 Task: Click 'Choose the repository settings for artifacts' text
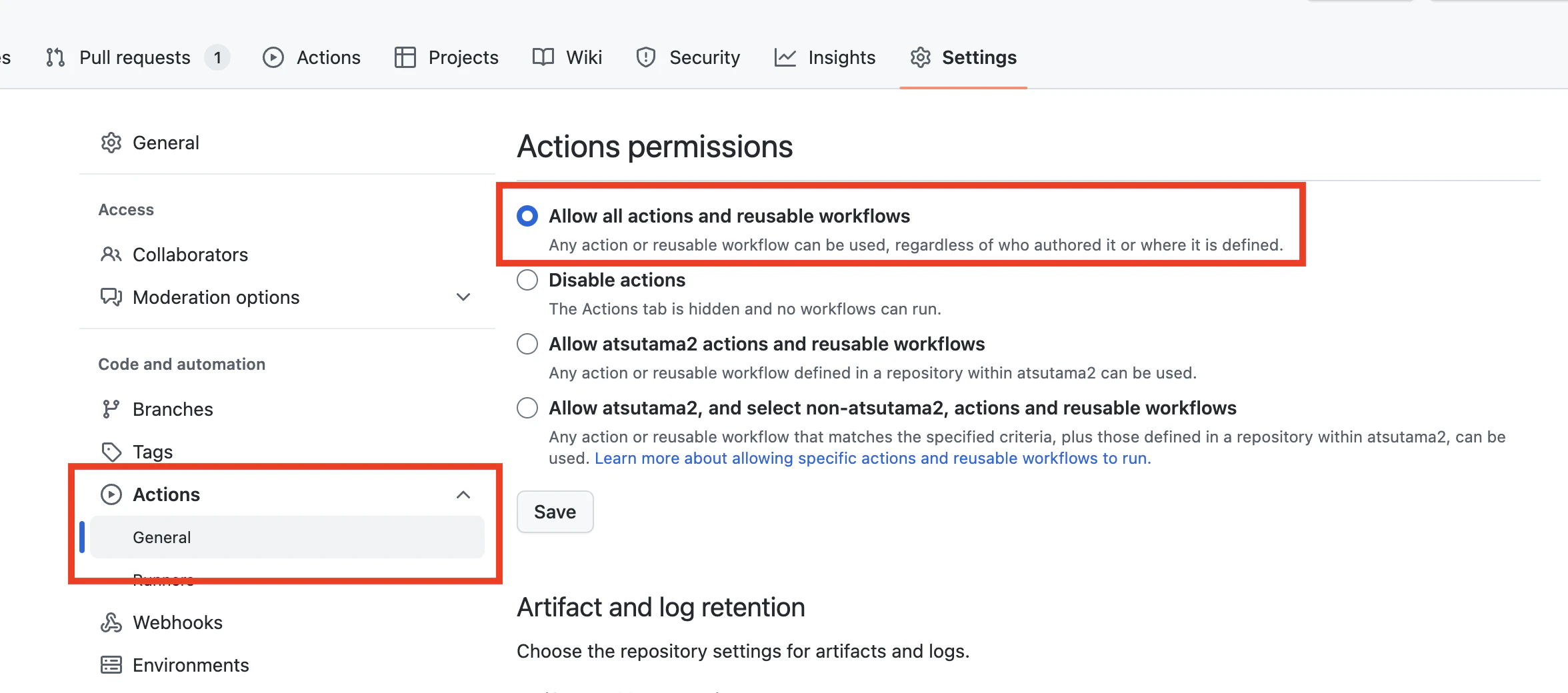[743, 651]
